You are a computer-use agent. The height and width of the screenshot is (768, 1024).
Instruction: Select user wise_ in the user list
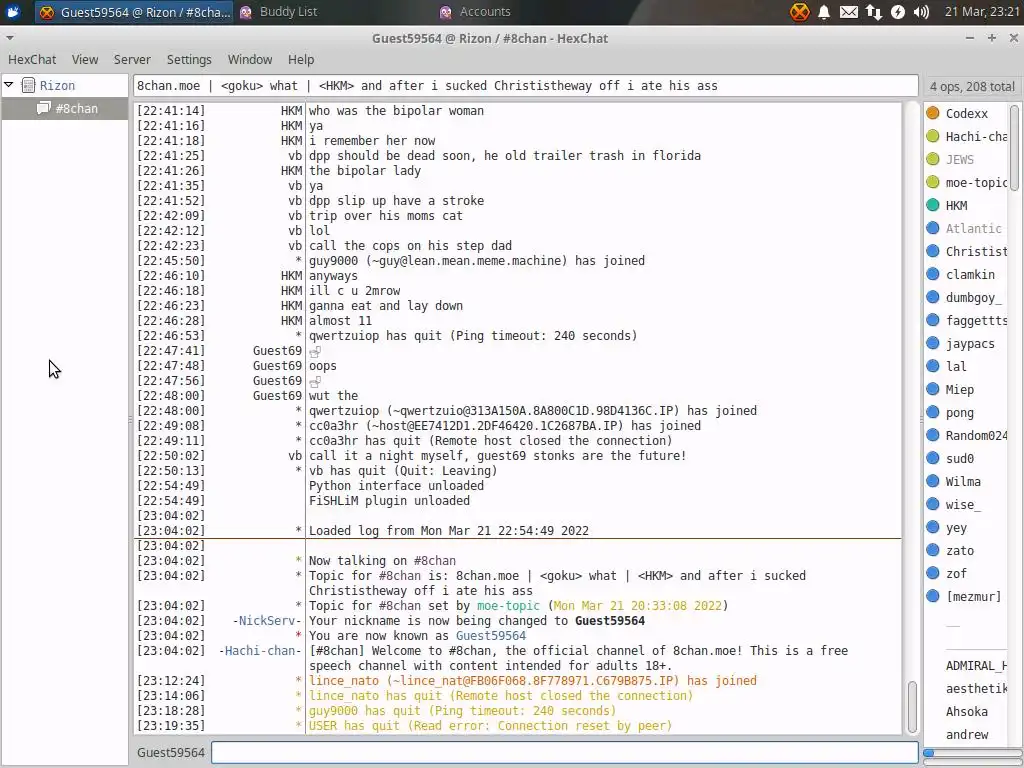(963, 504)
